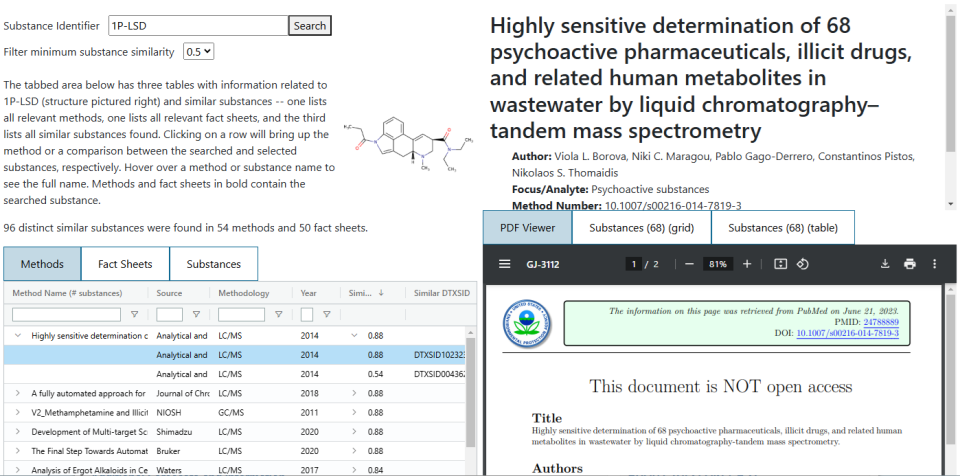
Task: Click the fit to page icon
Action: coord(781,264)
